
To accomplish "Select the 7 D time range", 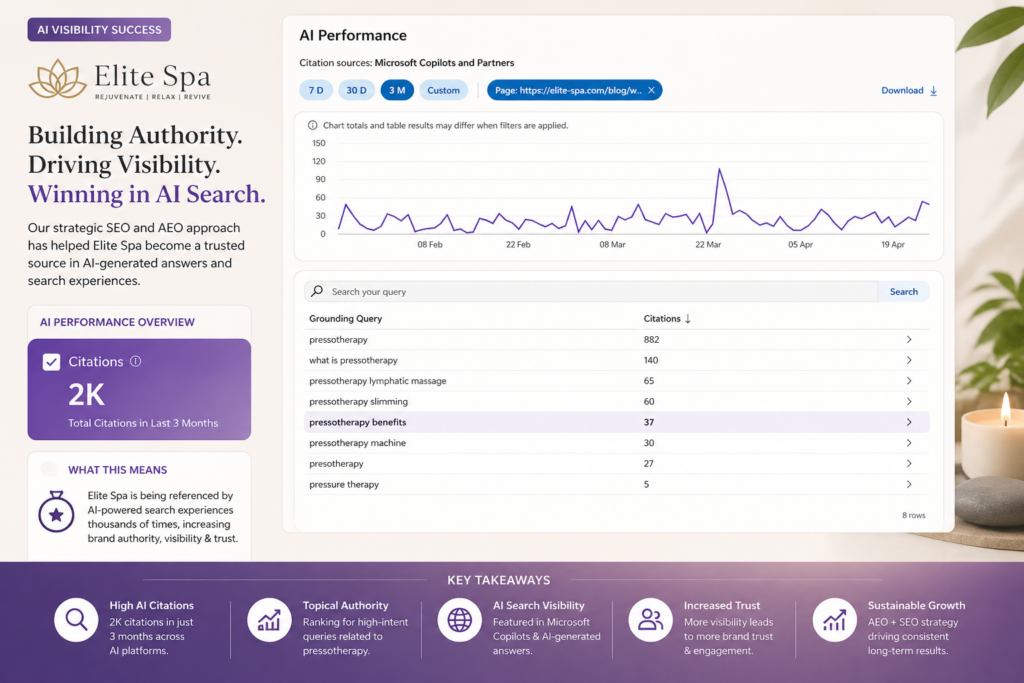I will click(x=316, y=90).
